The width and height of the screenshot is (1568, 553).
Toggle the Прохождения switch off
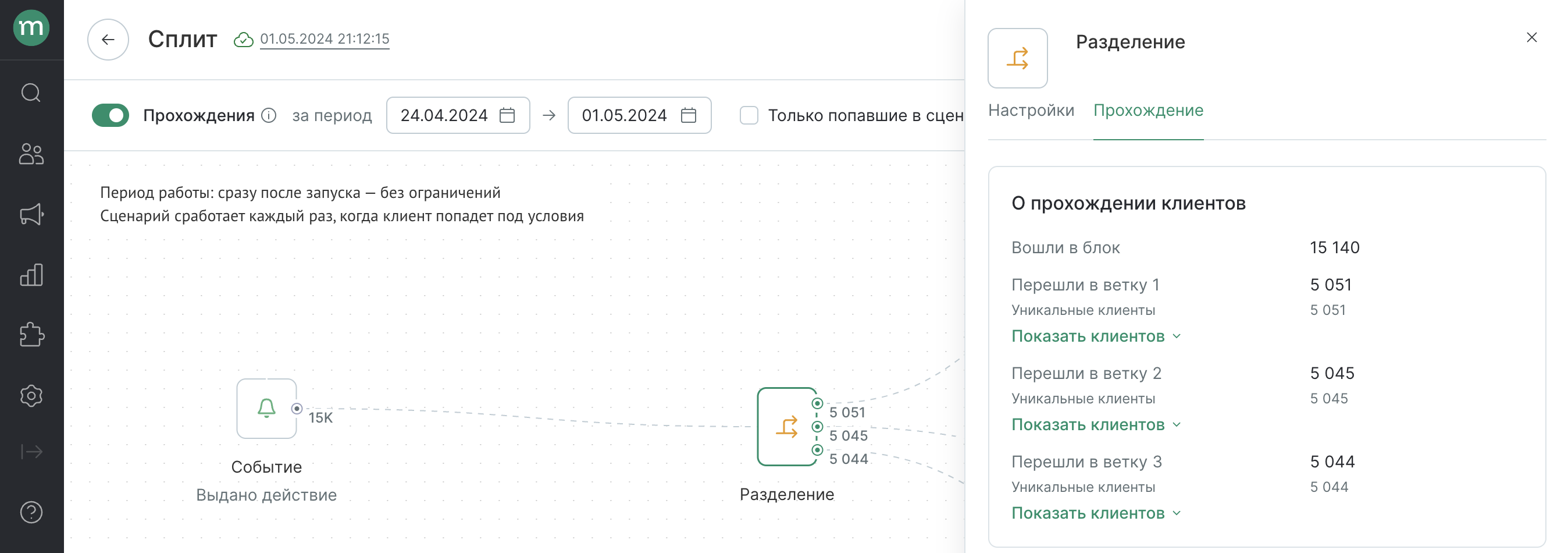click(x=110, y=115)
